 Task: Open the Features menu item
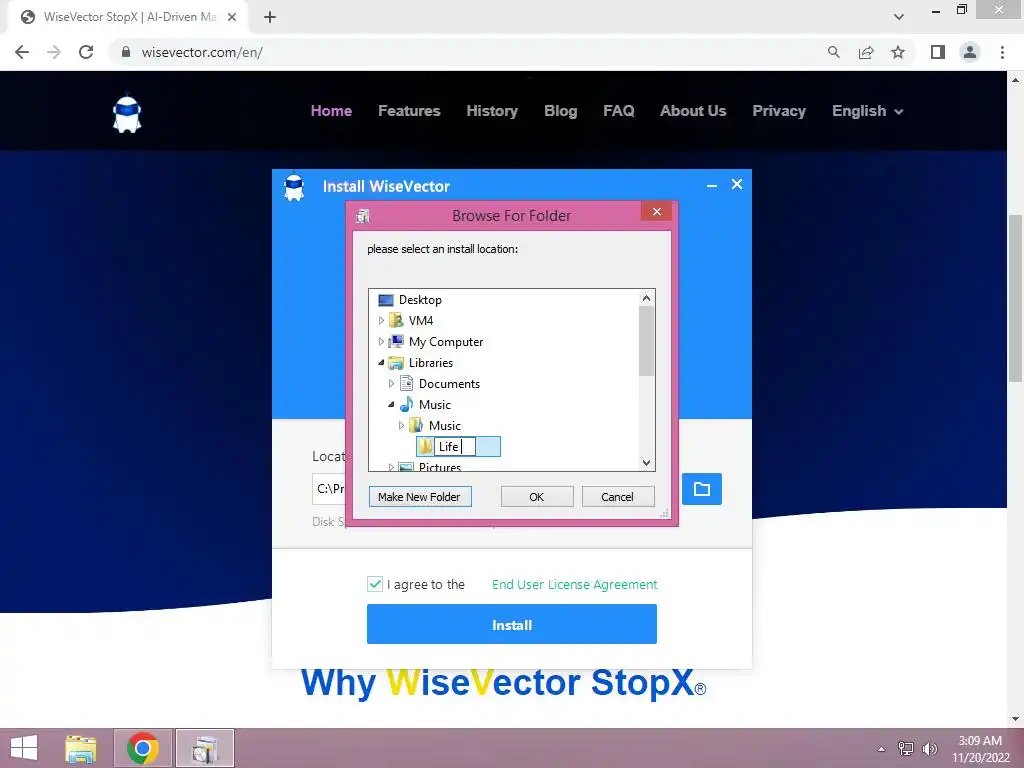(409, 111)
